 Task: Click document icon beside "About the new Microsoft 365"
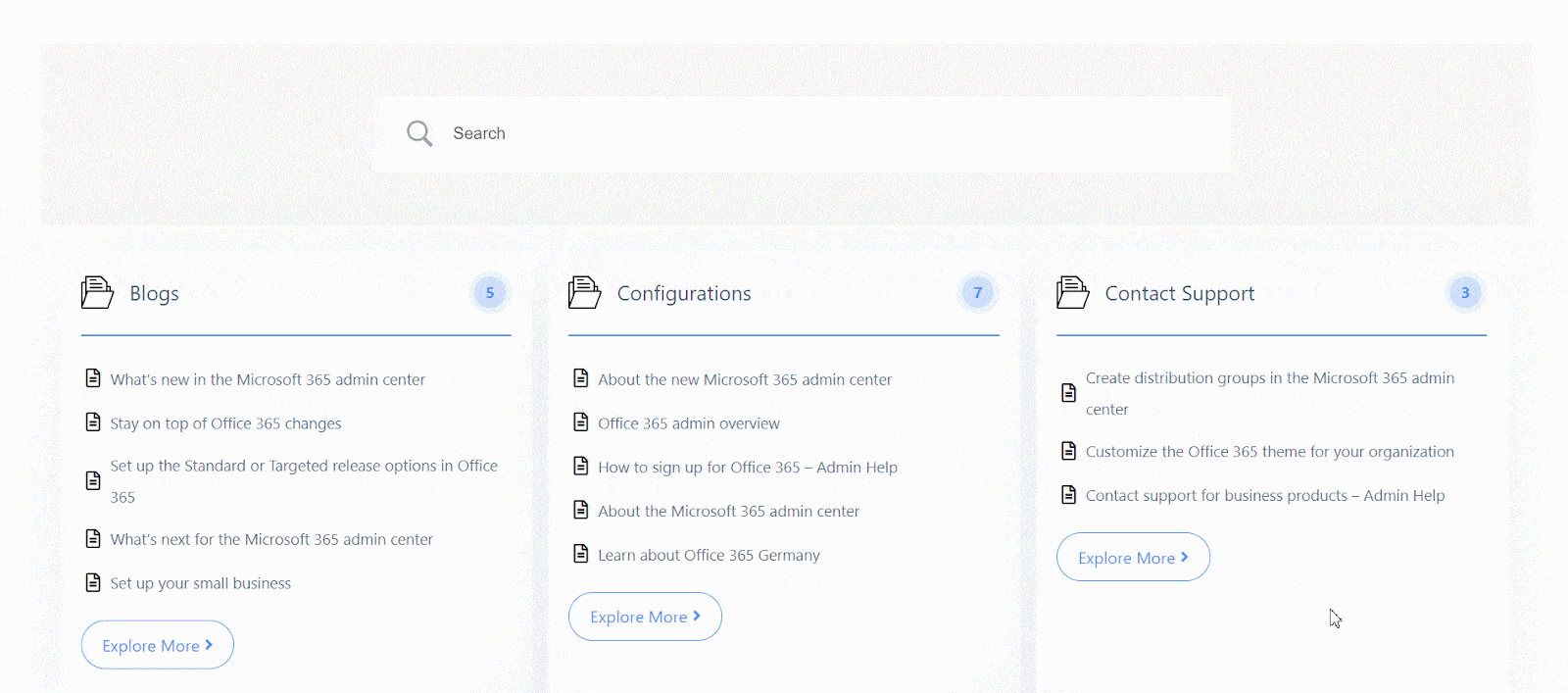click(581, 378)
